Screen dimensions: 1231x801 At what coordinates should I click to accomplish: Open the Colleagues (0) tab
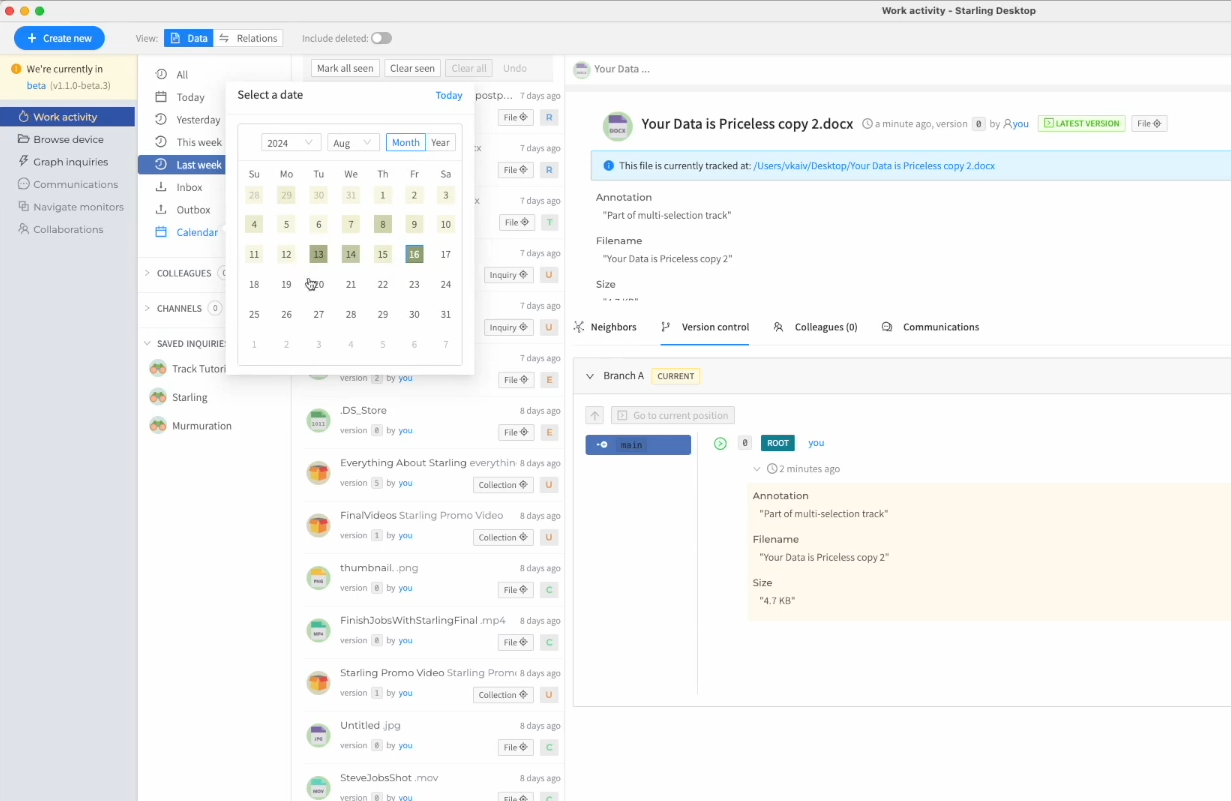tap(816, 327)
